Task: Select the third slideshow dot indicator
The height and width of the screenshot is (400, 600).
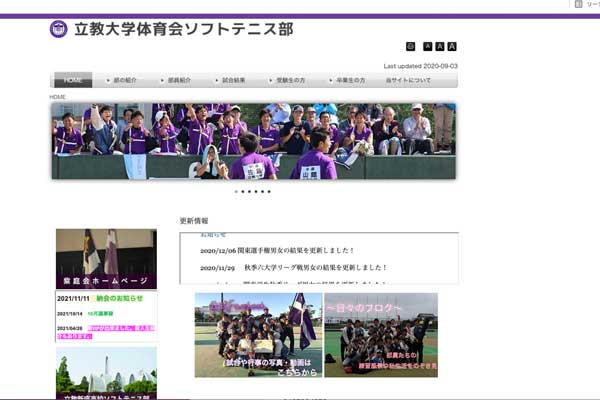Action: pos(249,191)
